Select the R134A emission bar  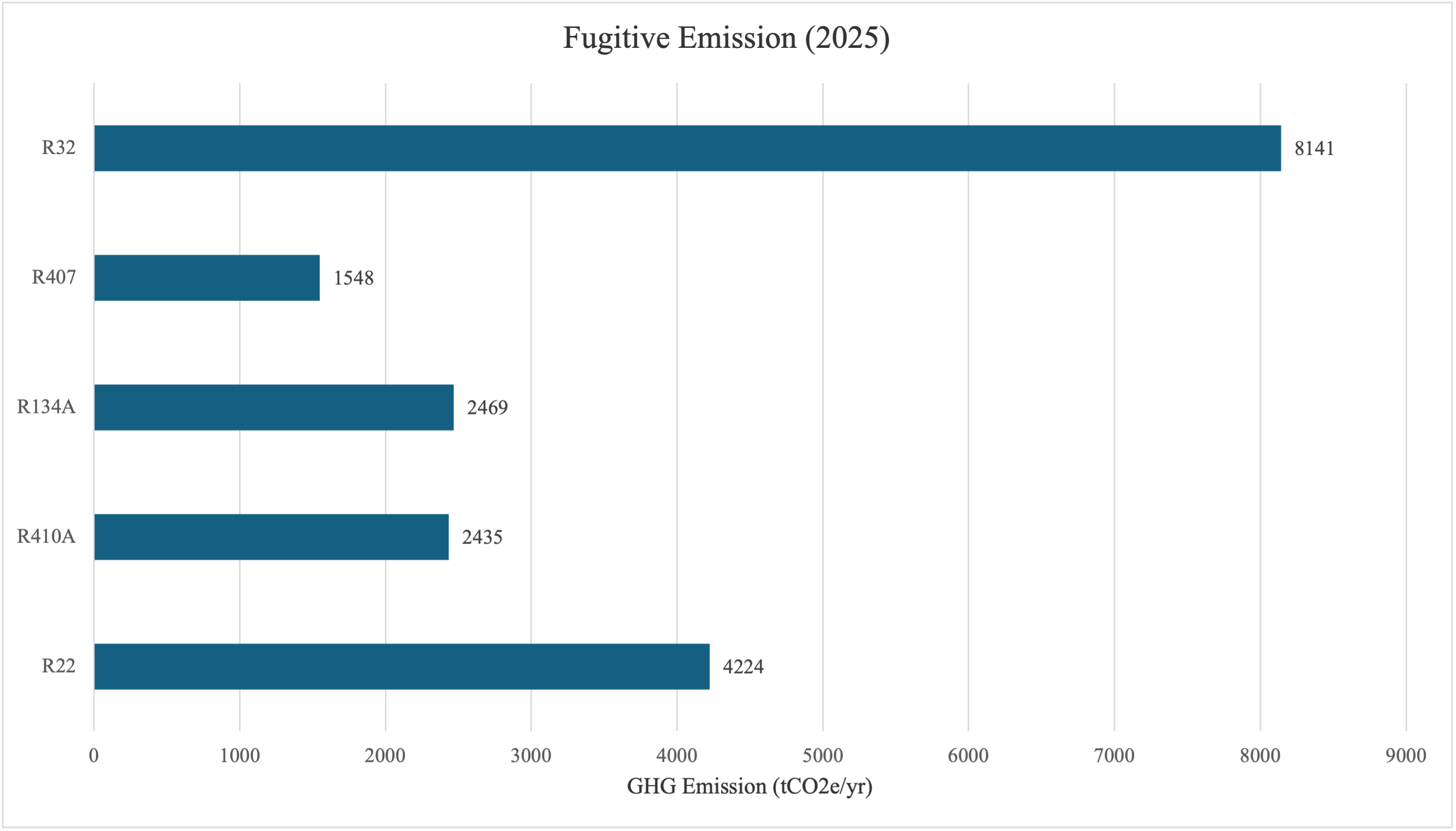coord(274,408)
